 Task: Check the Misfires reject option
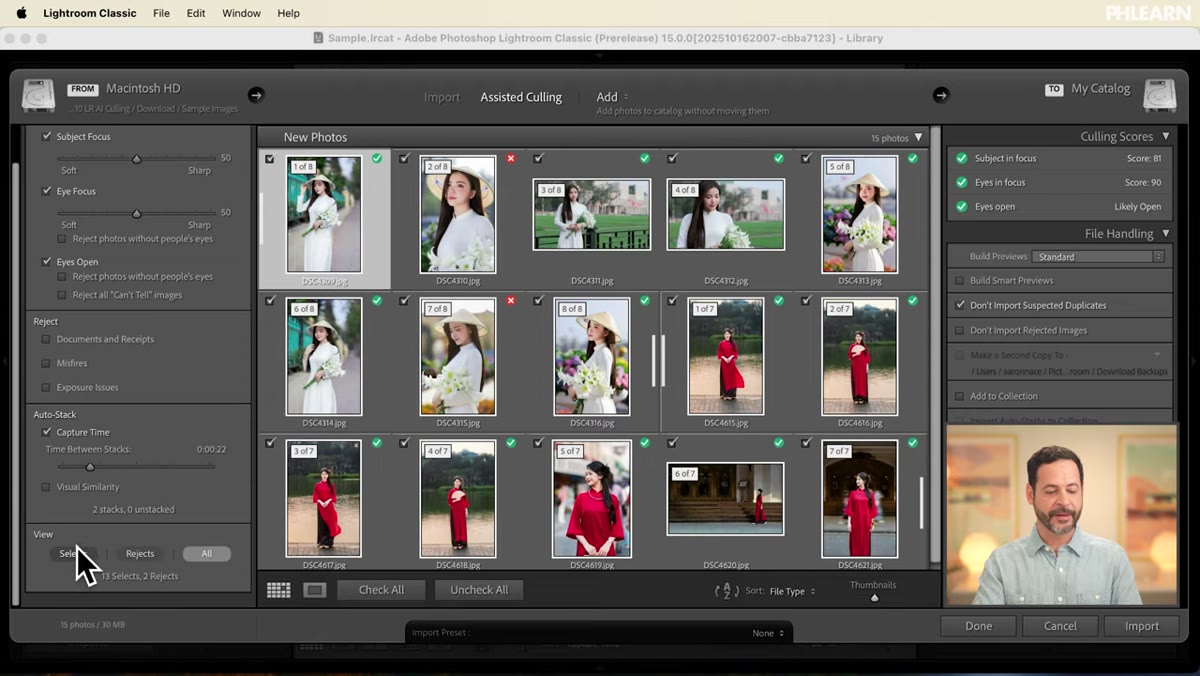tap(46, 363)
